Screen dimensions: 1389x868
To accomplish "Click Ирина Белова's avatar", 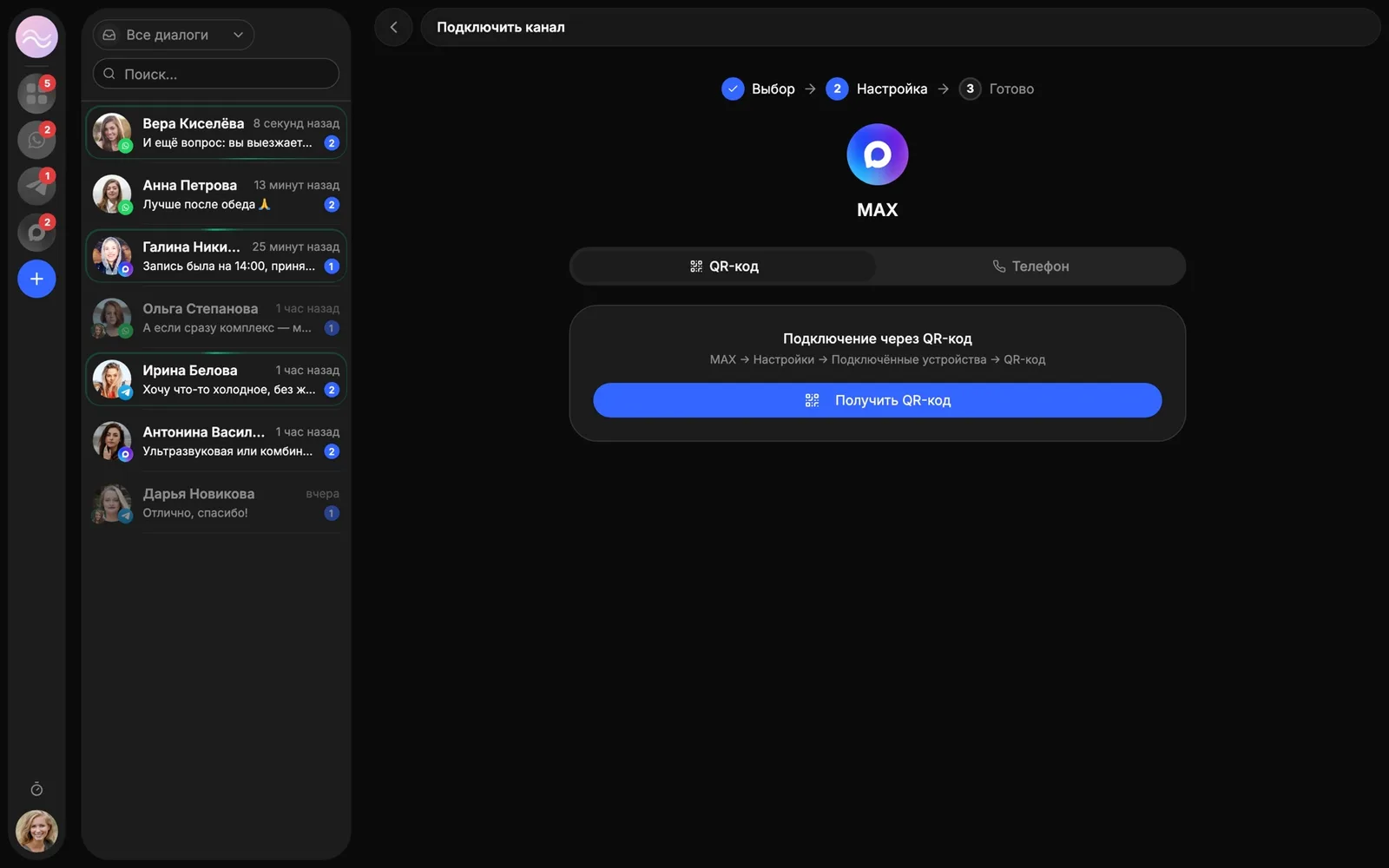I will pos(112,379).
